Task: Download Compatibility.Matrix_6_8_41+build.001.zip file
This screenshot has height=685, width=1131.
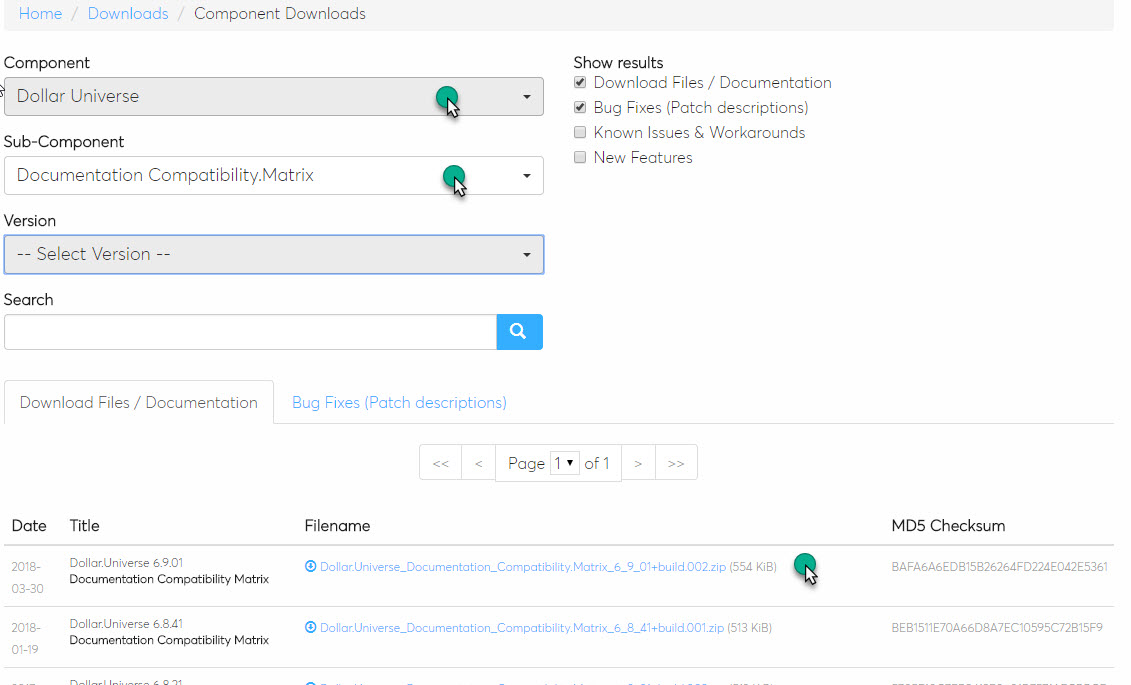Action: [x=522, y=627]
